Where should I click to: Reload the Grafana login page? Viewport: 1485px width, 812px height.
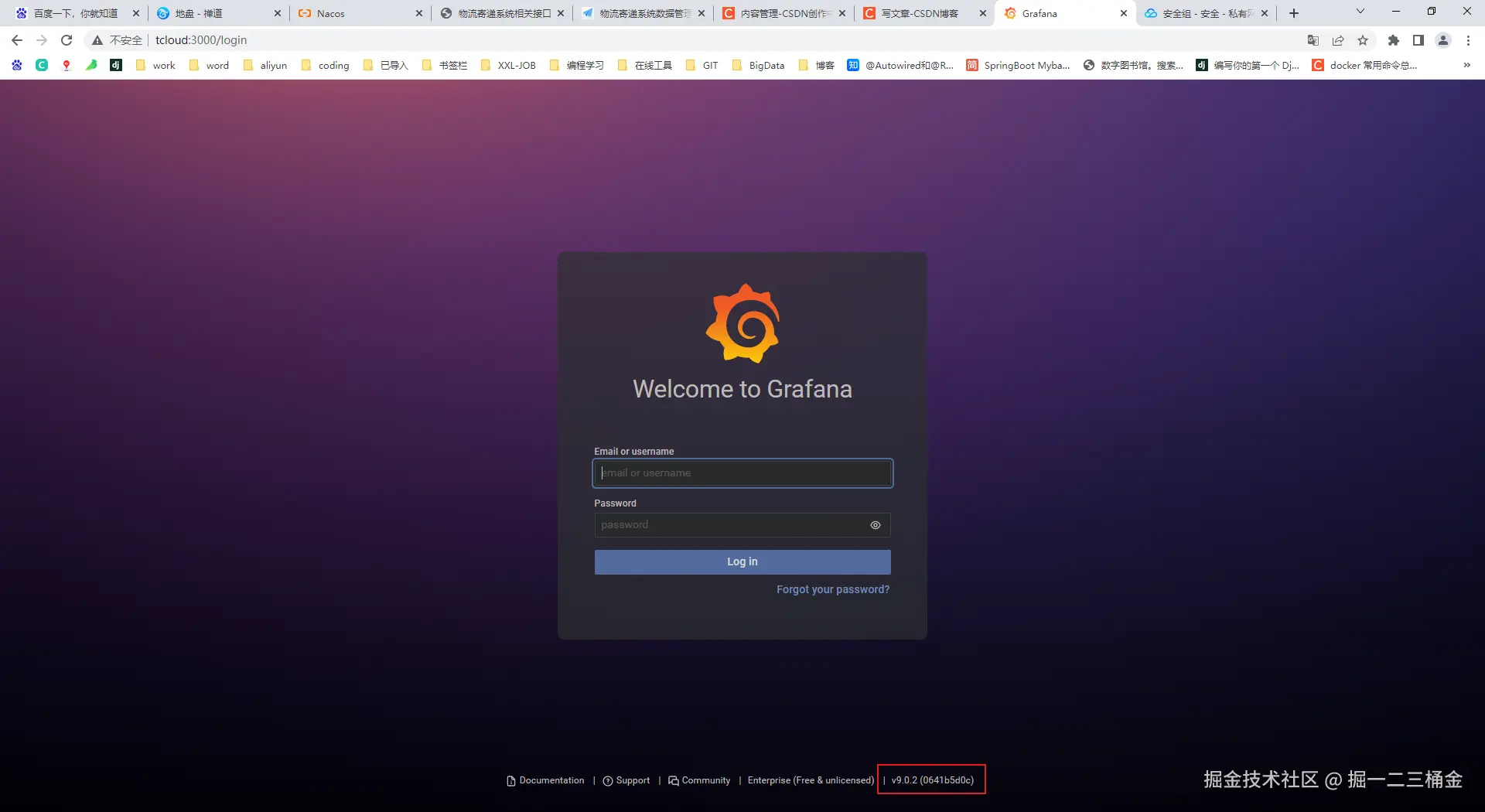(67, 40)
